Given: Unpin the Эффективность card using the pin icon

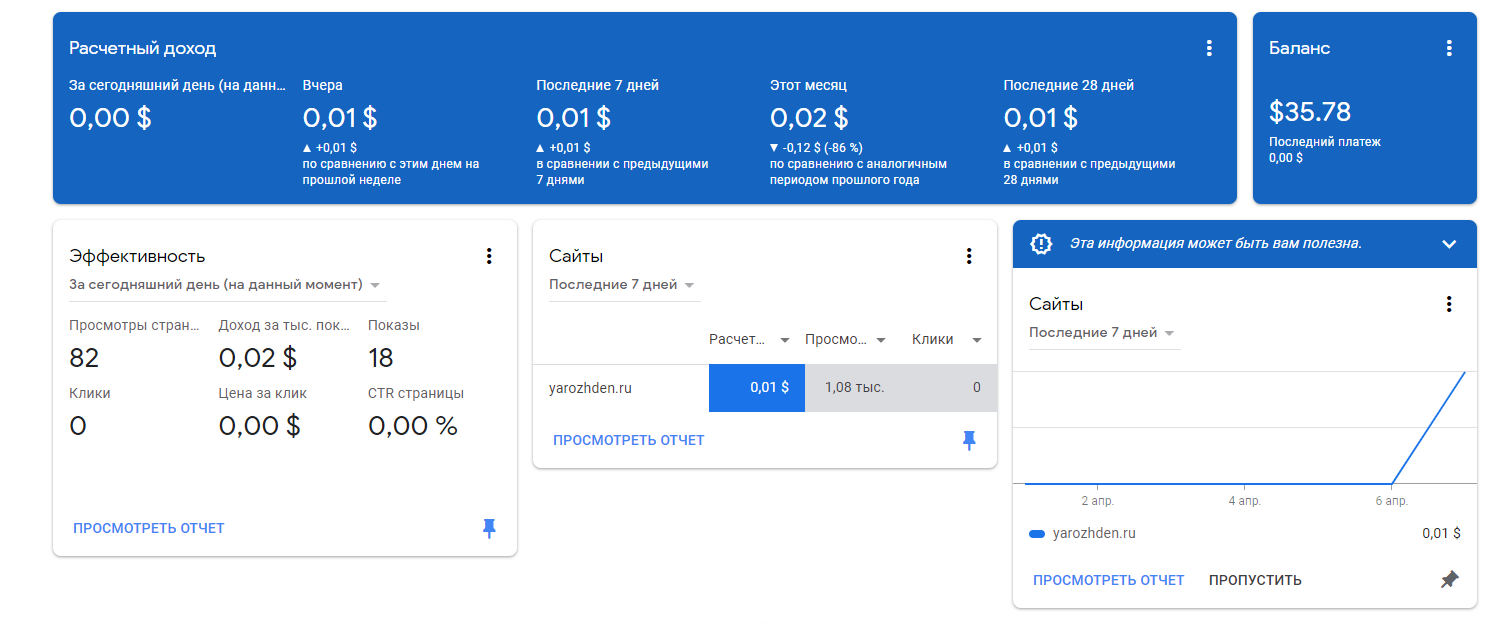Looking at the screenshot, I should pyautogui.click(x=489, y=528).
